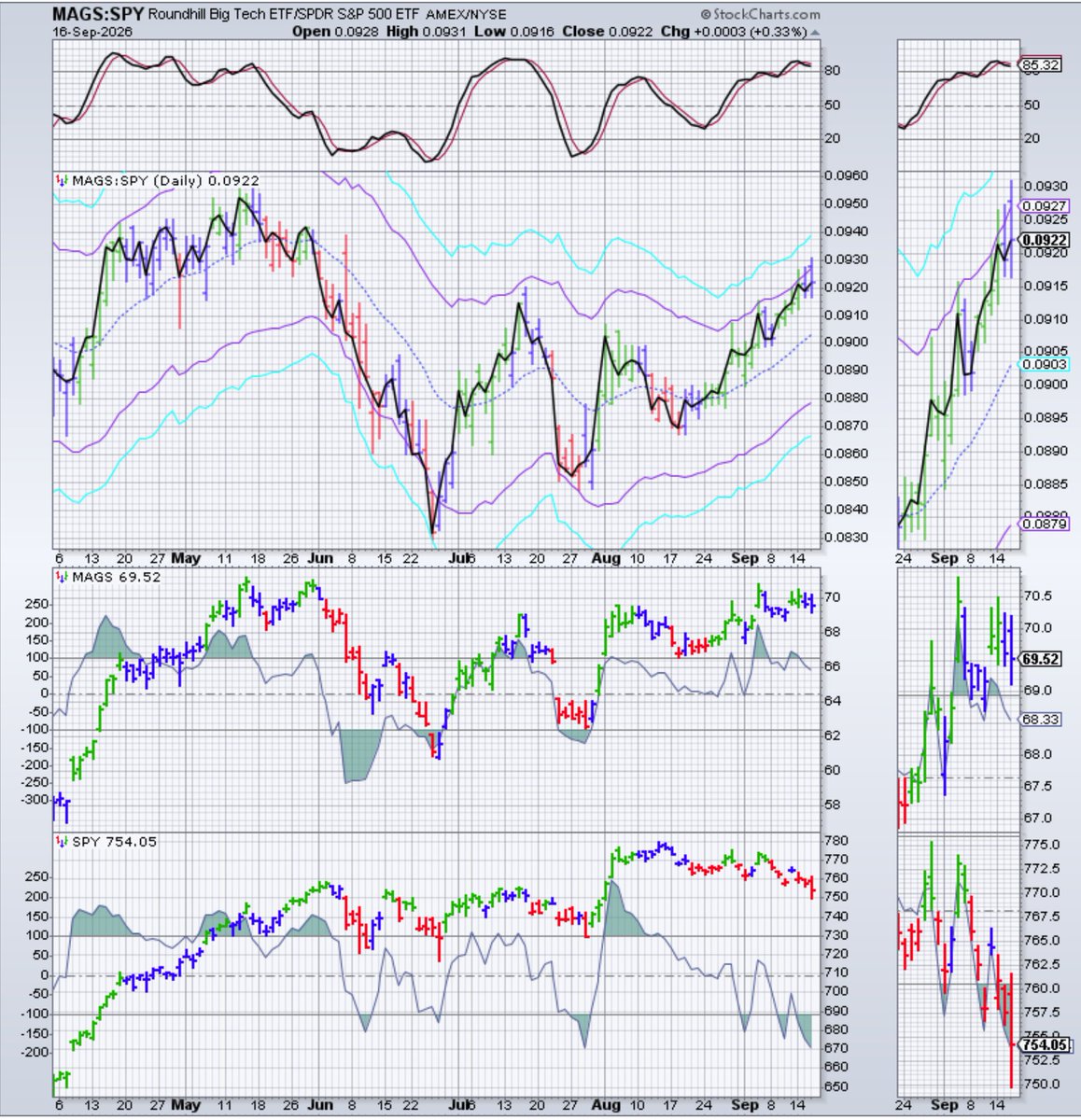
Task: Click the 70.5 MAGS zoom axis label
Action: tap(1037, 595)
